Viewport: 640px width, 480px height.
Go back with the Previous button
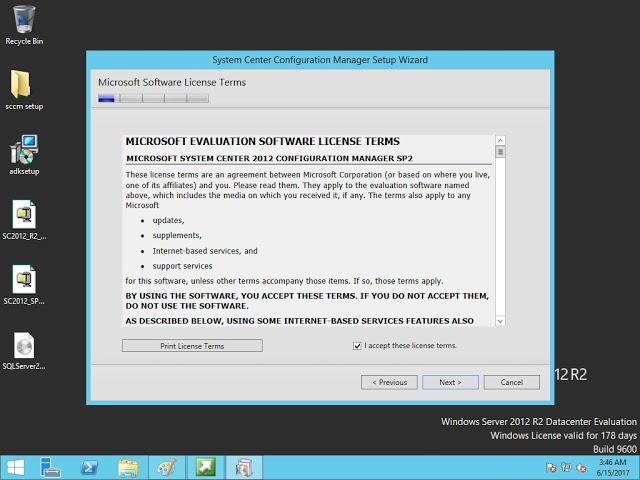click(x=389, y=382)
